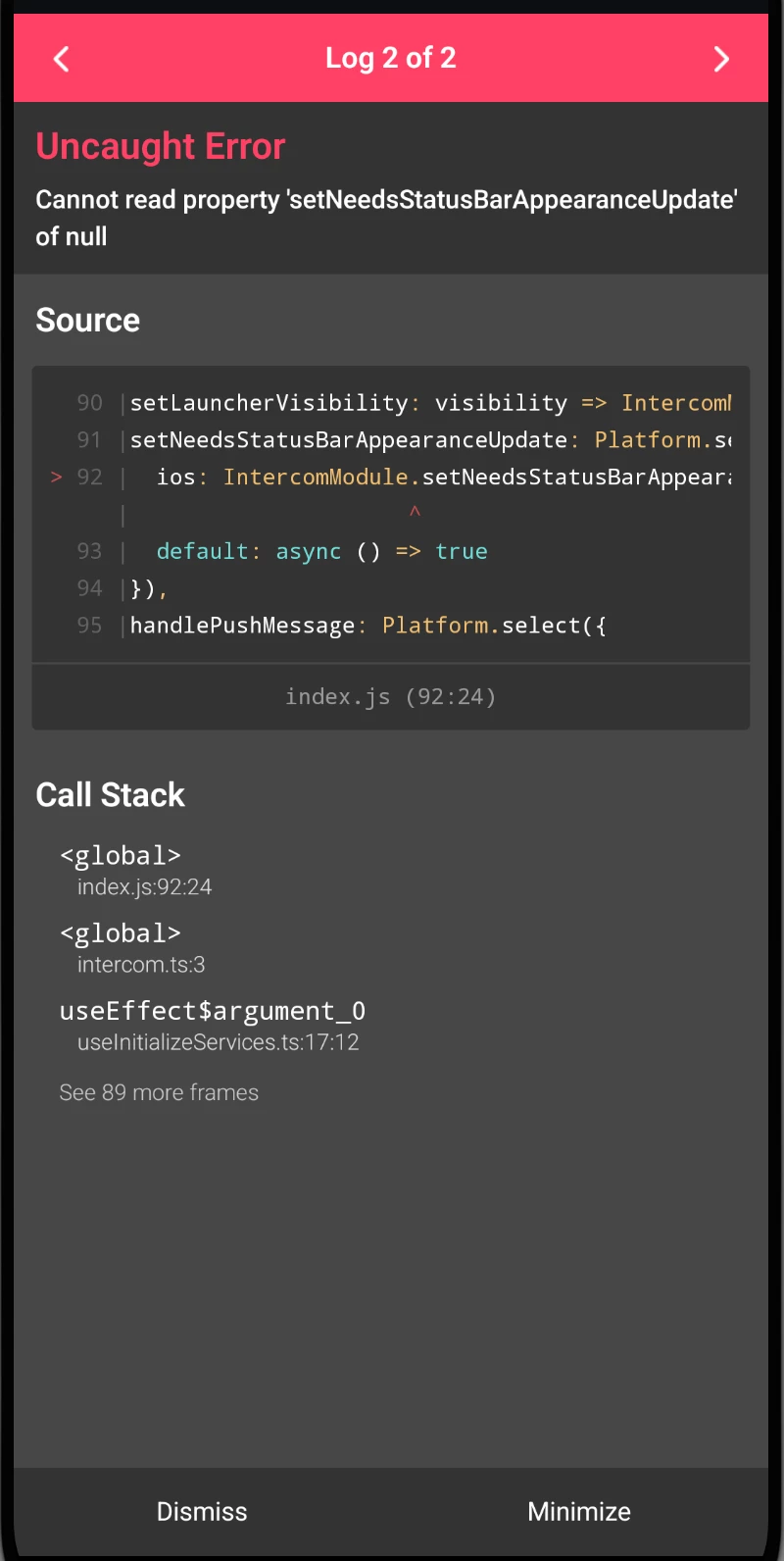Expand See 89 more frames
Screen dimensions: 784x1561
pos(159,1092)
